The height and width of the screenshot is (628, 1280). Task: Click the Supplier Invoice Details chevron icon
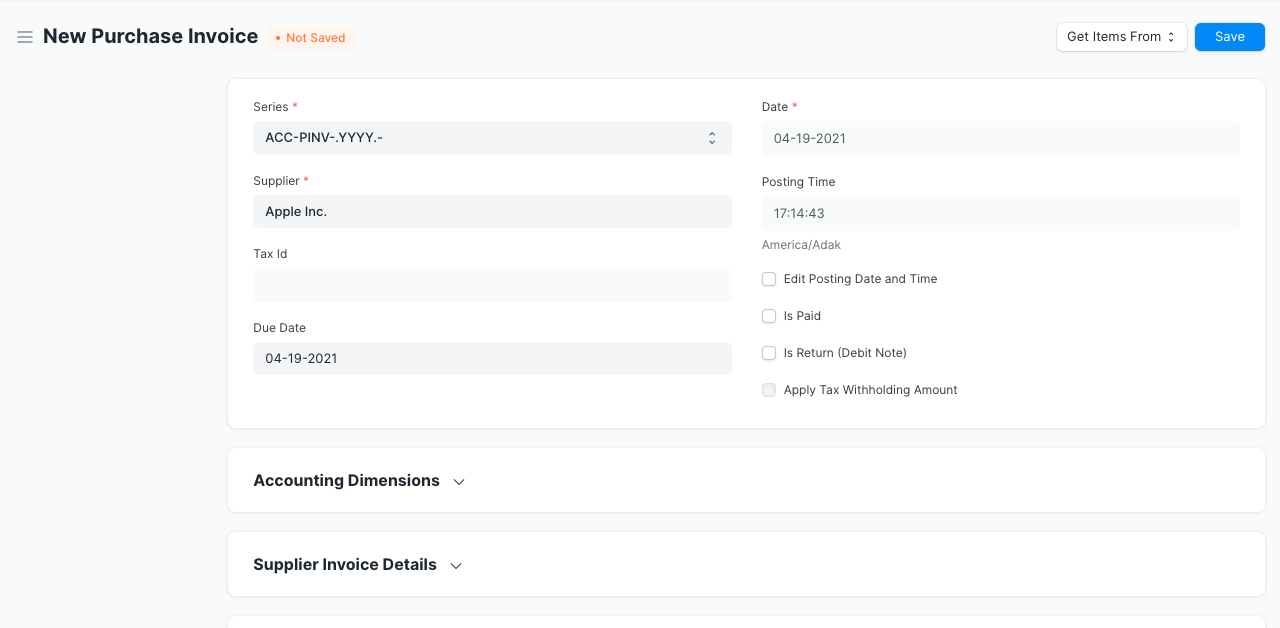pyautogui.click(x=456, y=565)
